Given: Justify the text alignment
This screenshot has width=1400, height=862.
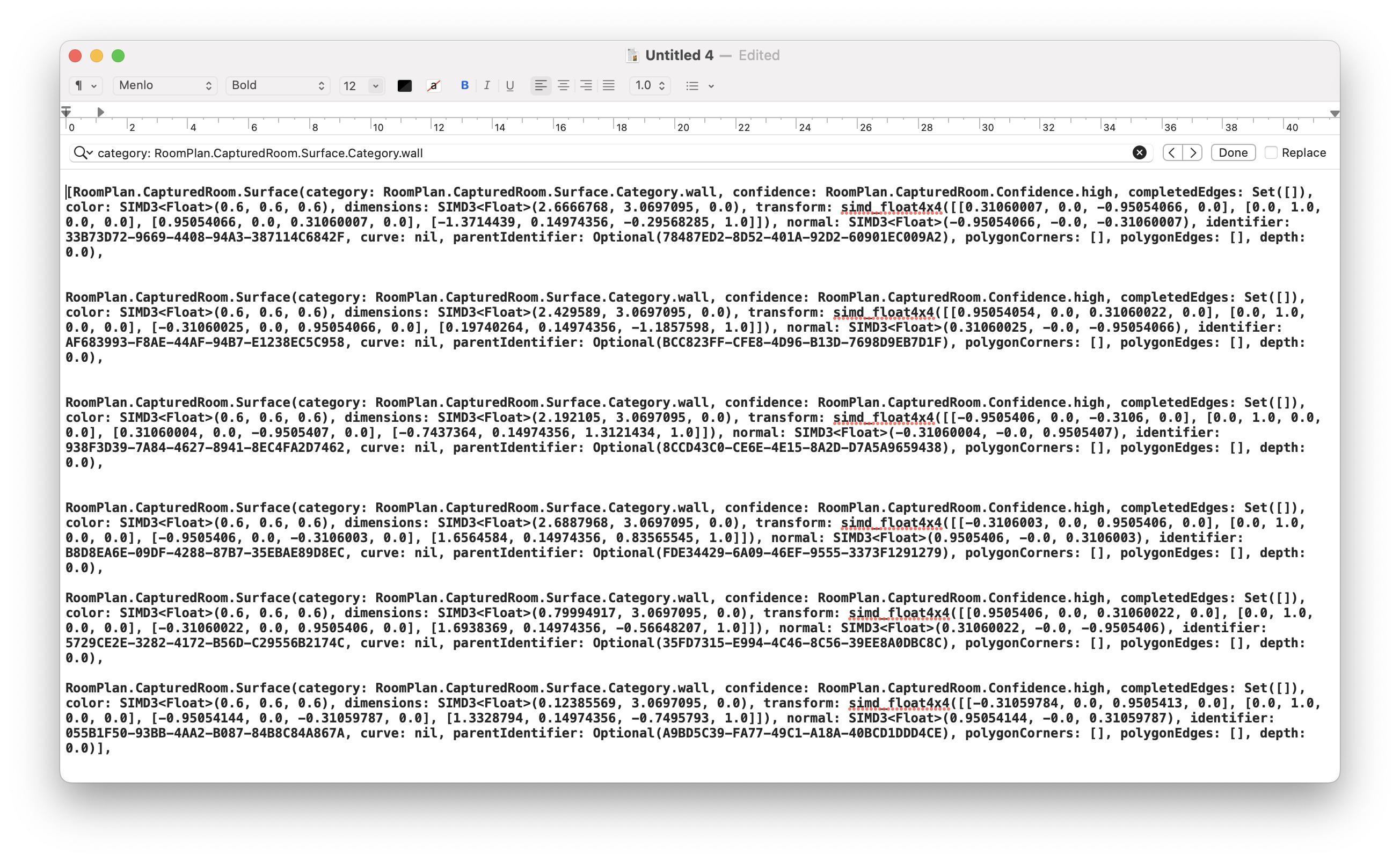Looking at the screenshot, I should click(609, 85).
